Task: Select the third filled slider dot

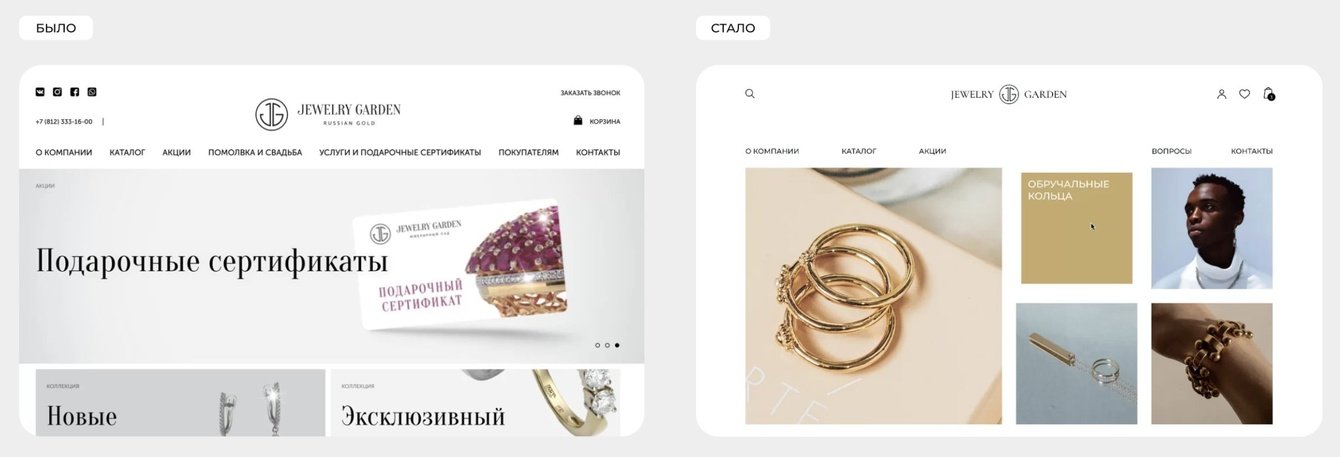Action: pos(617,345)
